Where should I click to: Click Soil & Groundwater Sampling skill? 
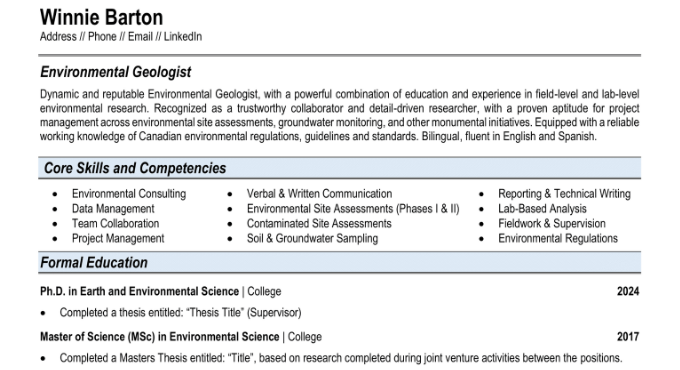click(312, 239)
